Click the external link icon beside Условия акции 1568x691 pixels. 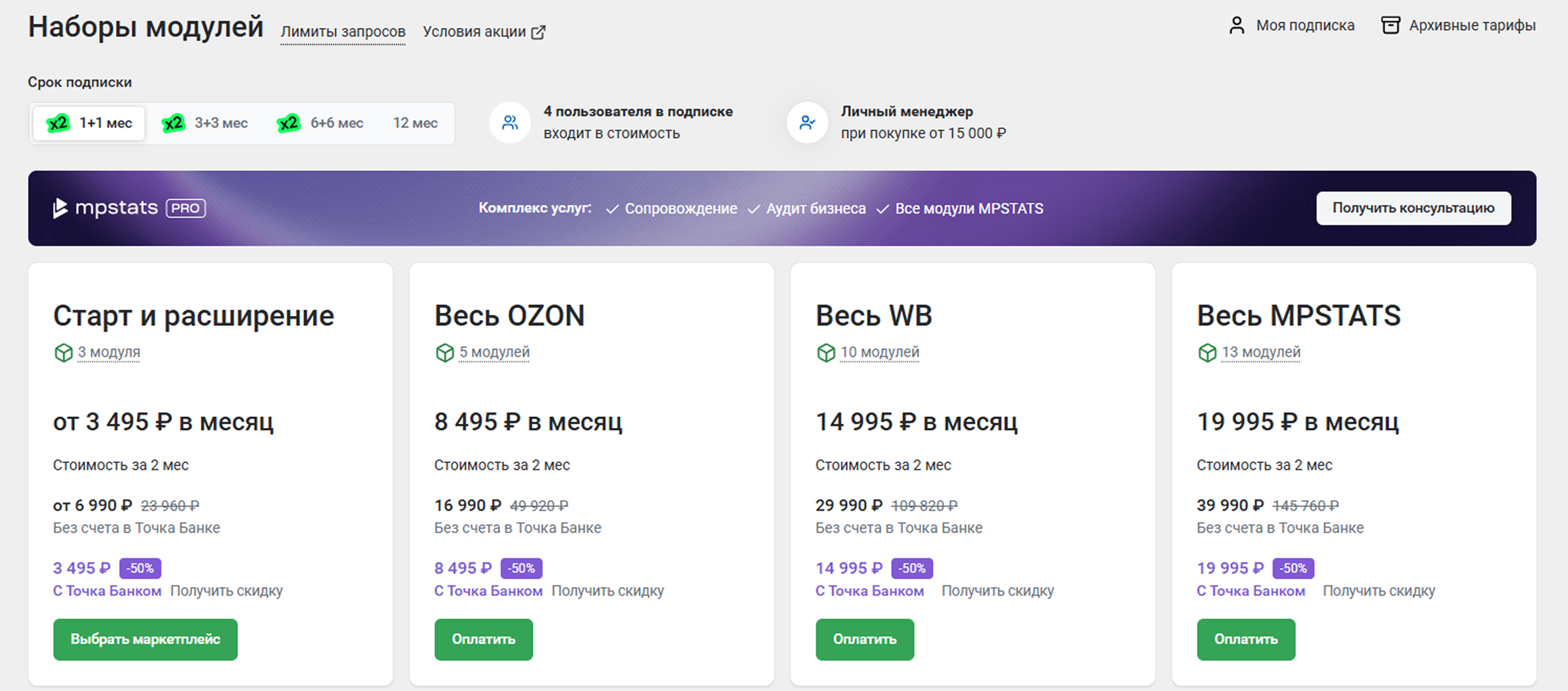click(538, 32)
